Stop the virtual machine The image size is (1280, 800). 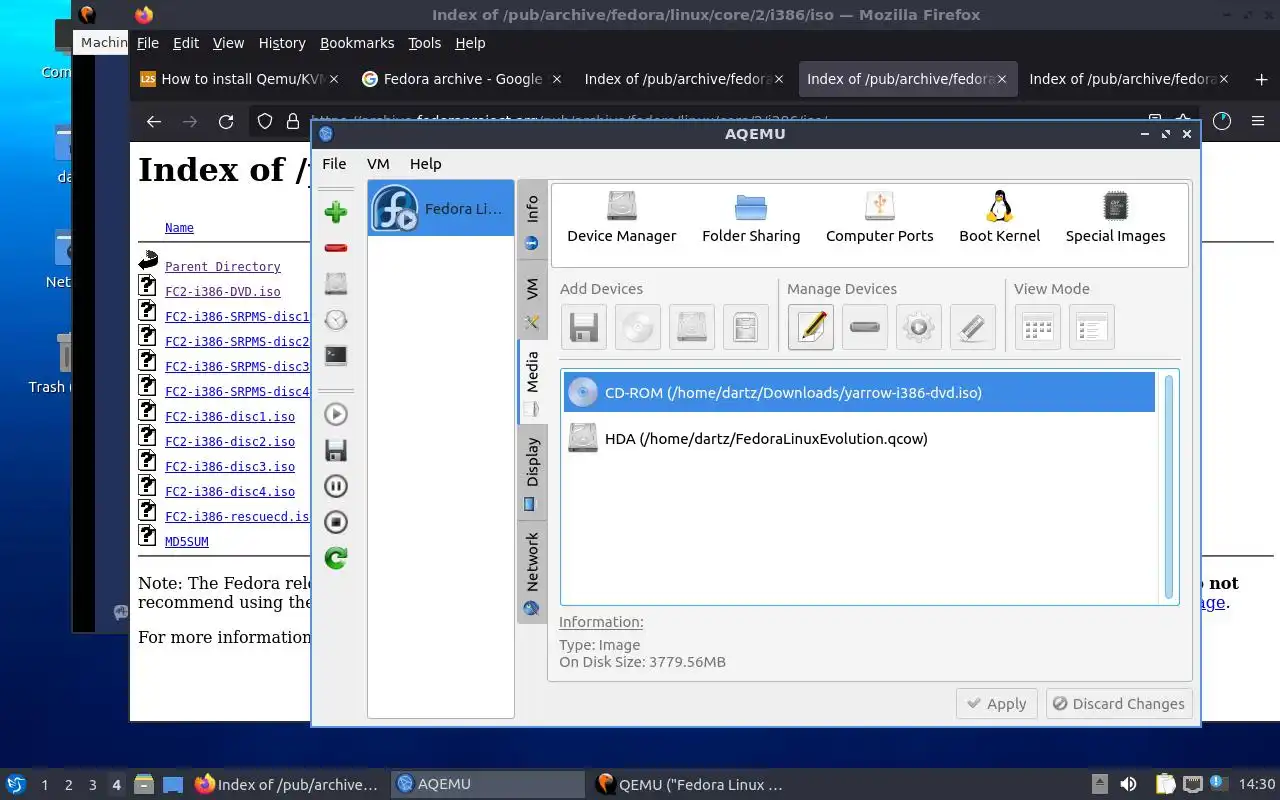(x=336, y=522)
